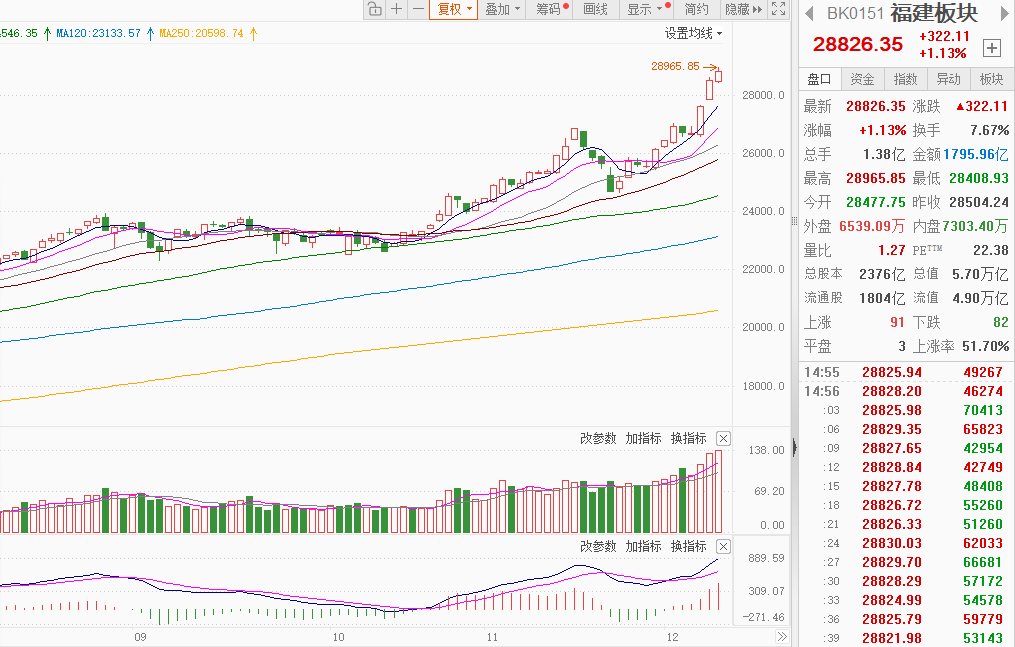Open the 设置均线 moving average dropdown
The width and height of the screenshot is (1015, 647).
693,33
